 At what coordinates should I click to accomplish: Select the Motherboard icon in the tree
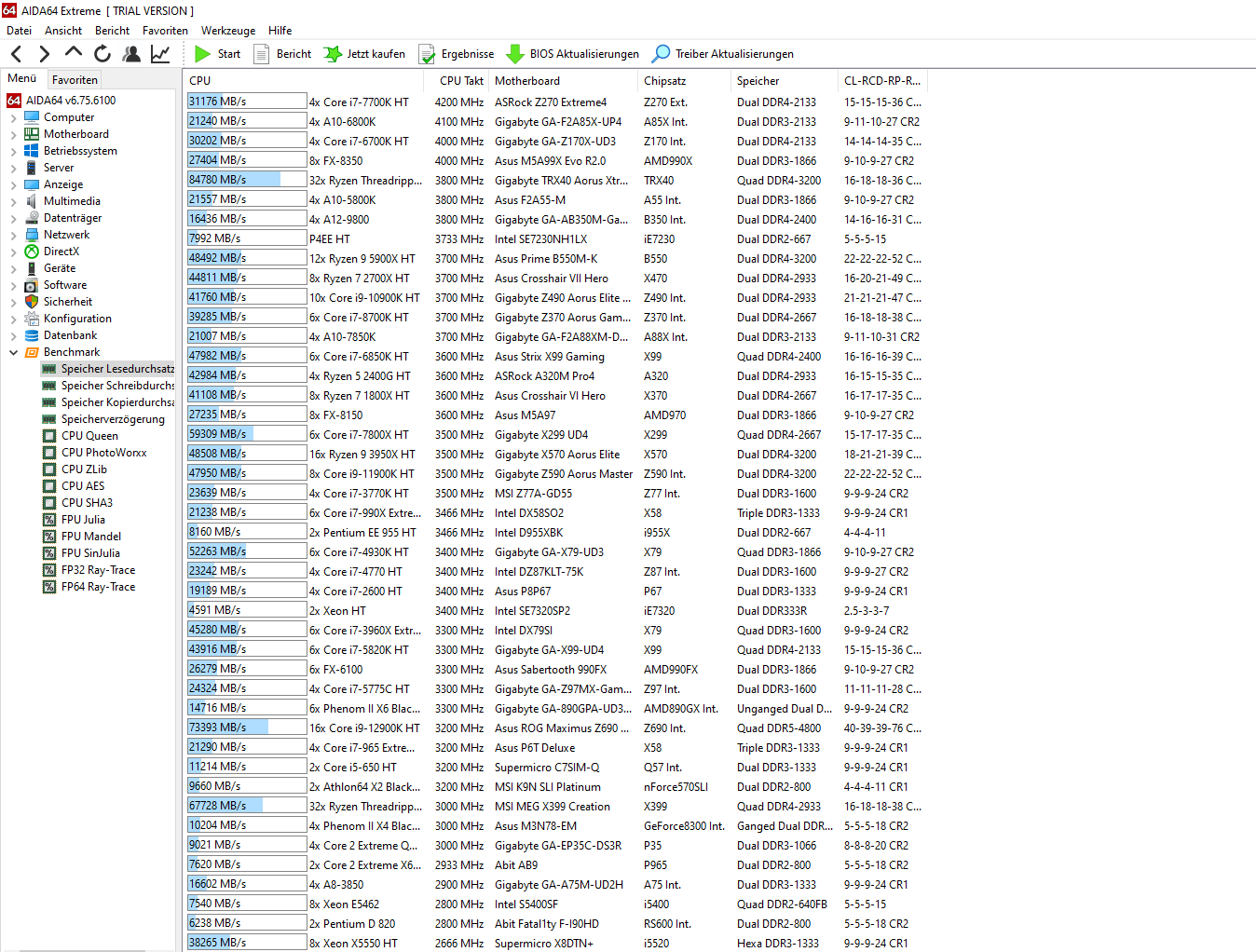32,134
